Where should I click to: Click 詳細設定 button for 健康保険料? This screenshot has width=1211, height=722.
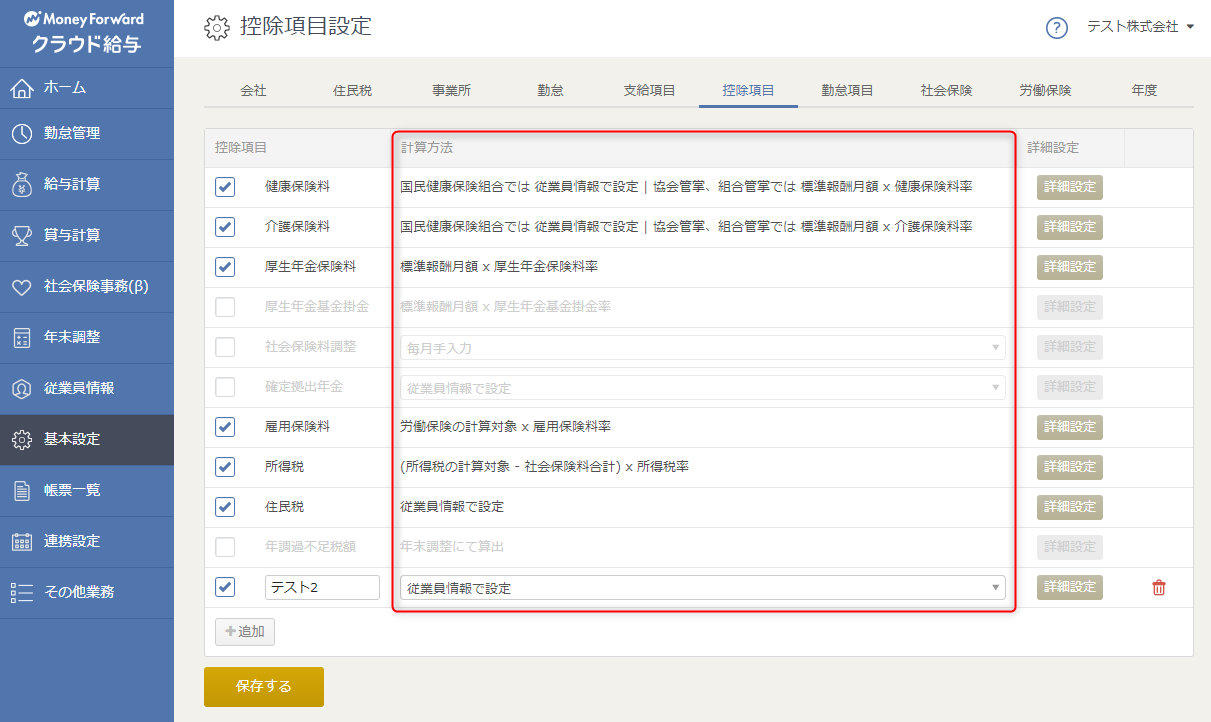(1069, 187)
